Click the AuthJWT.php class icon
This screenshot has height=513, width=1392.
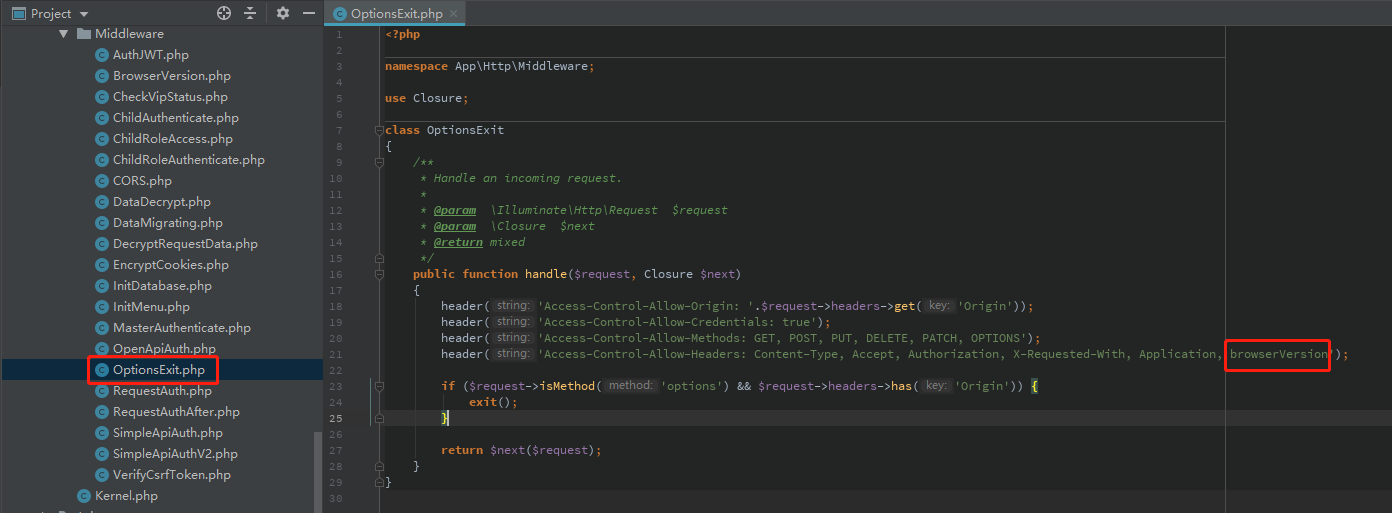(x=101, y=55)
